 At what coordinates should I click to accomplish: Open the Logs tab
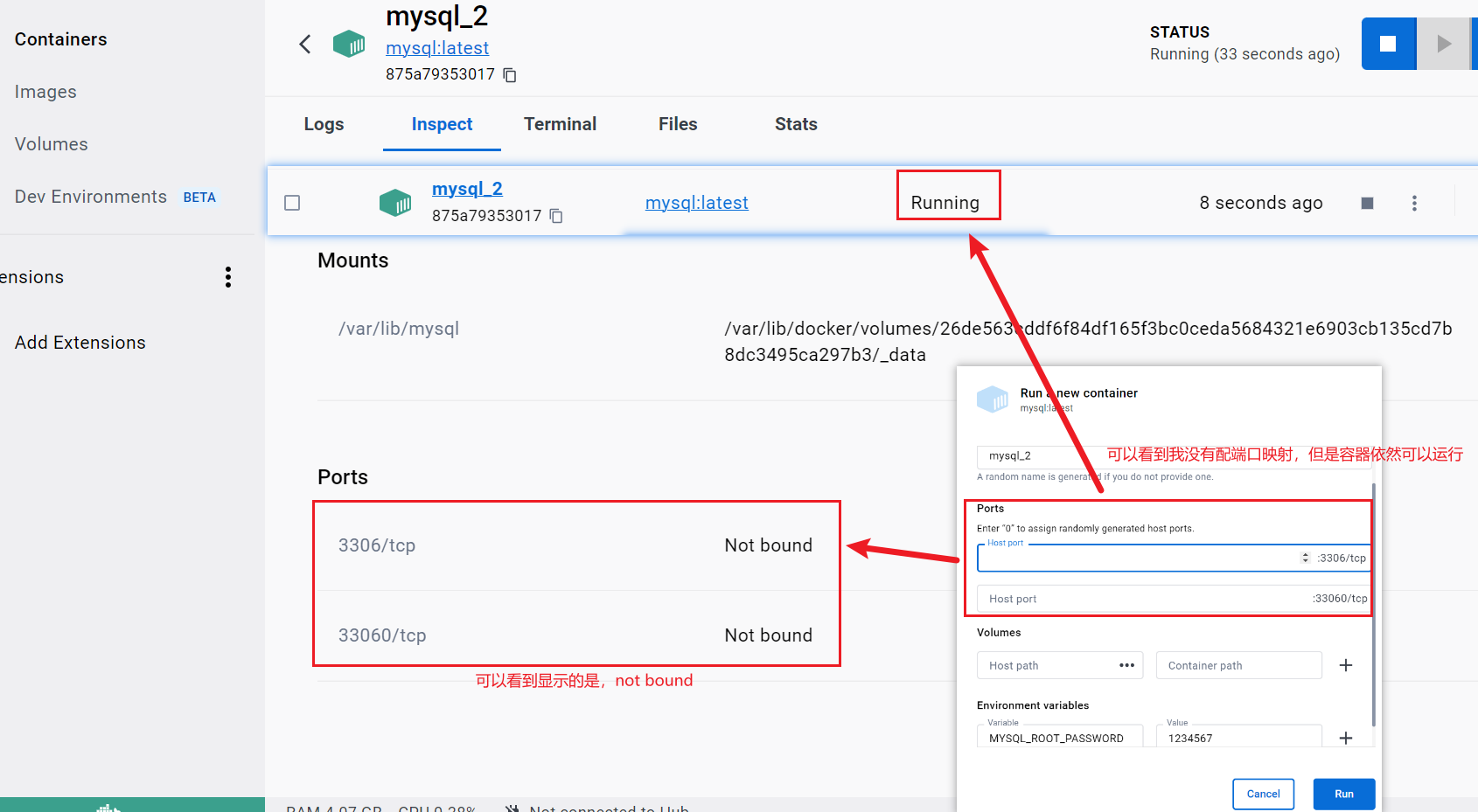[x=324, y=124]
